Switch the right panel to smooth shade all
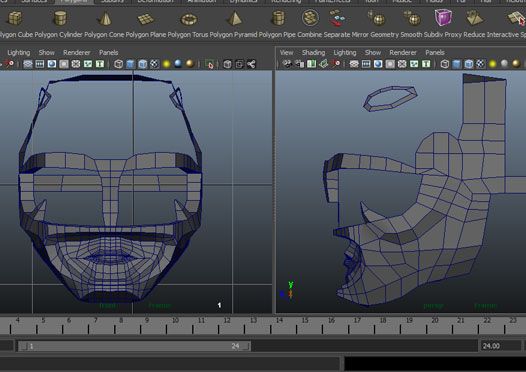 [x=457, y=64]
